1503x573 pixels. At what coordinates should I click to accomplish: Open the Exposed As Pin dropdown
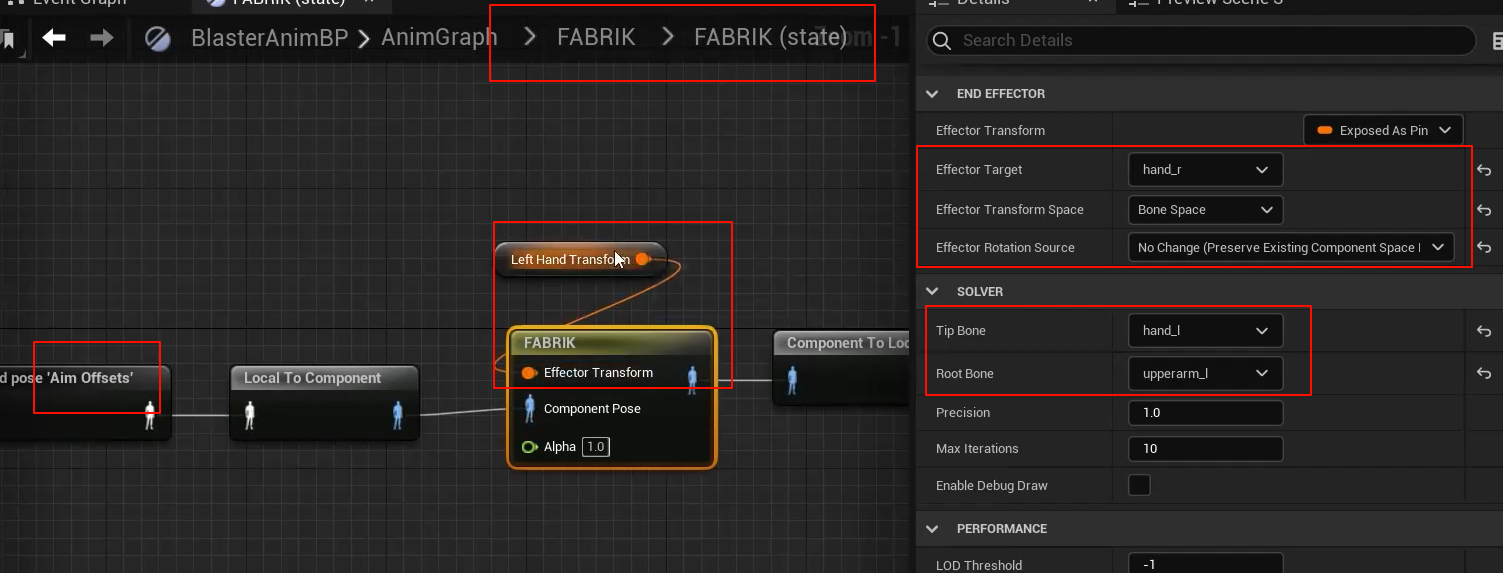(1383, 130)
